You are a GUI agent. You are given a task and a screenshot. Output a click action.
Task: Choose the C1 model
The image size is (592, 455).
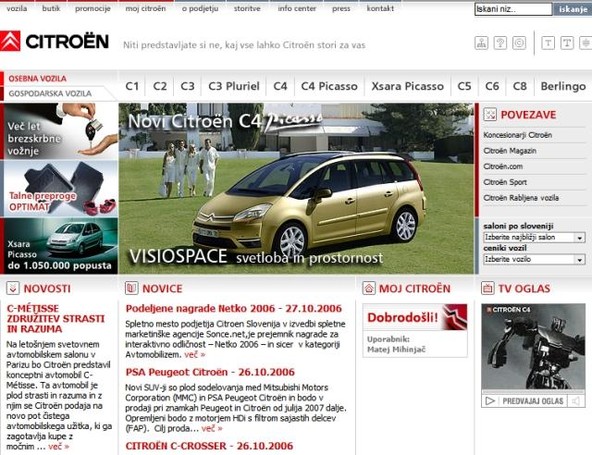coord(132,86)
